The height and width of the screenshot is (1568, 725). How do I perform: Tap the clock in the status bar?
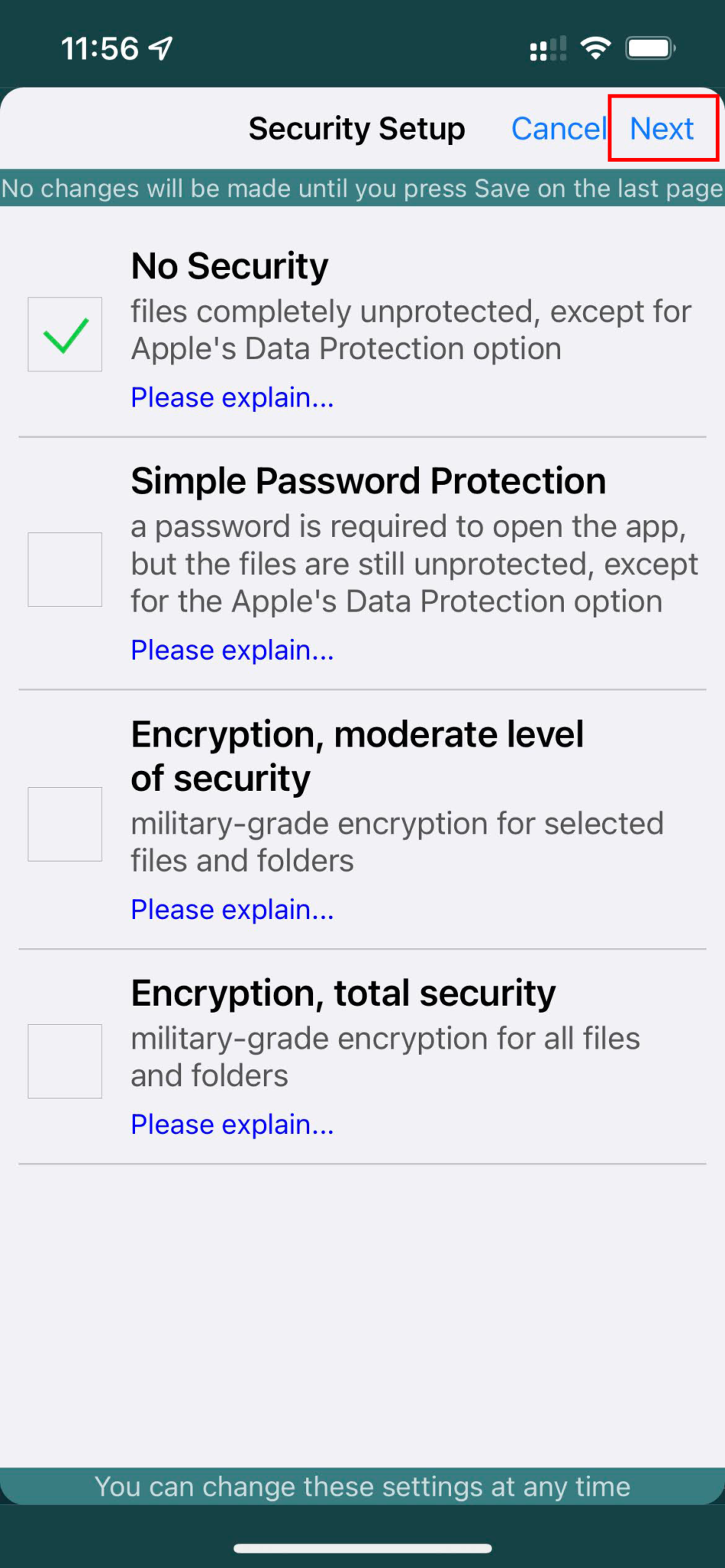pos(103,47)
